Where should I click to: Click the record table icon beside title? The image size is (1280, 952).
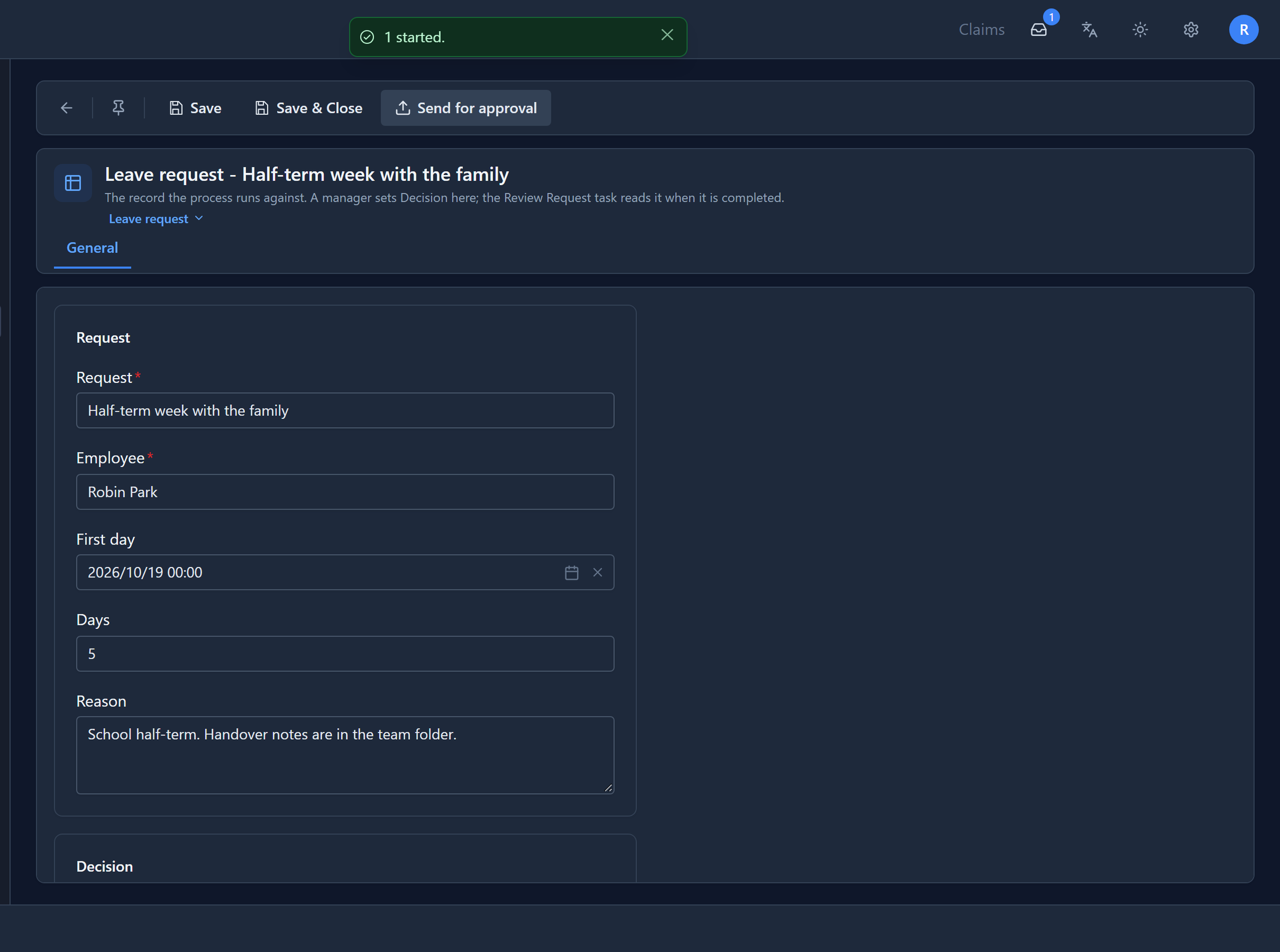click(x=73, y=183)
